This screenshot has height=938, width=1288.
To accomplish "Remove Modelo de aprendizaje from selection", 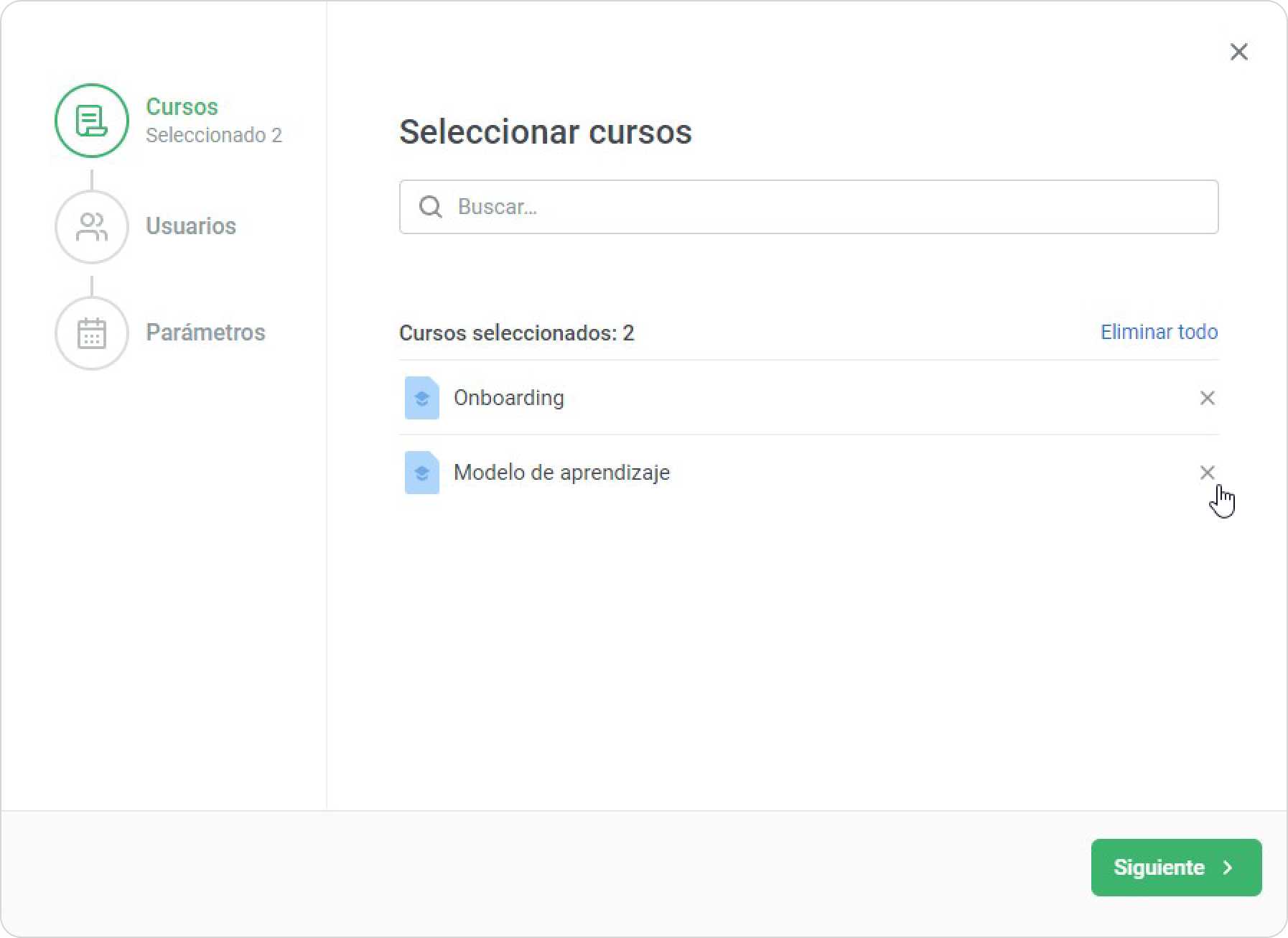I will pos(1207,473).
